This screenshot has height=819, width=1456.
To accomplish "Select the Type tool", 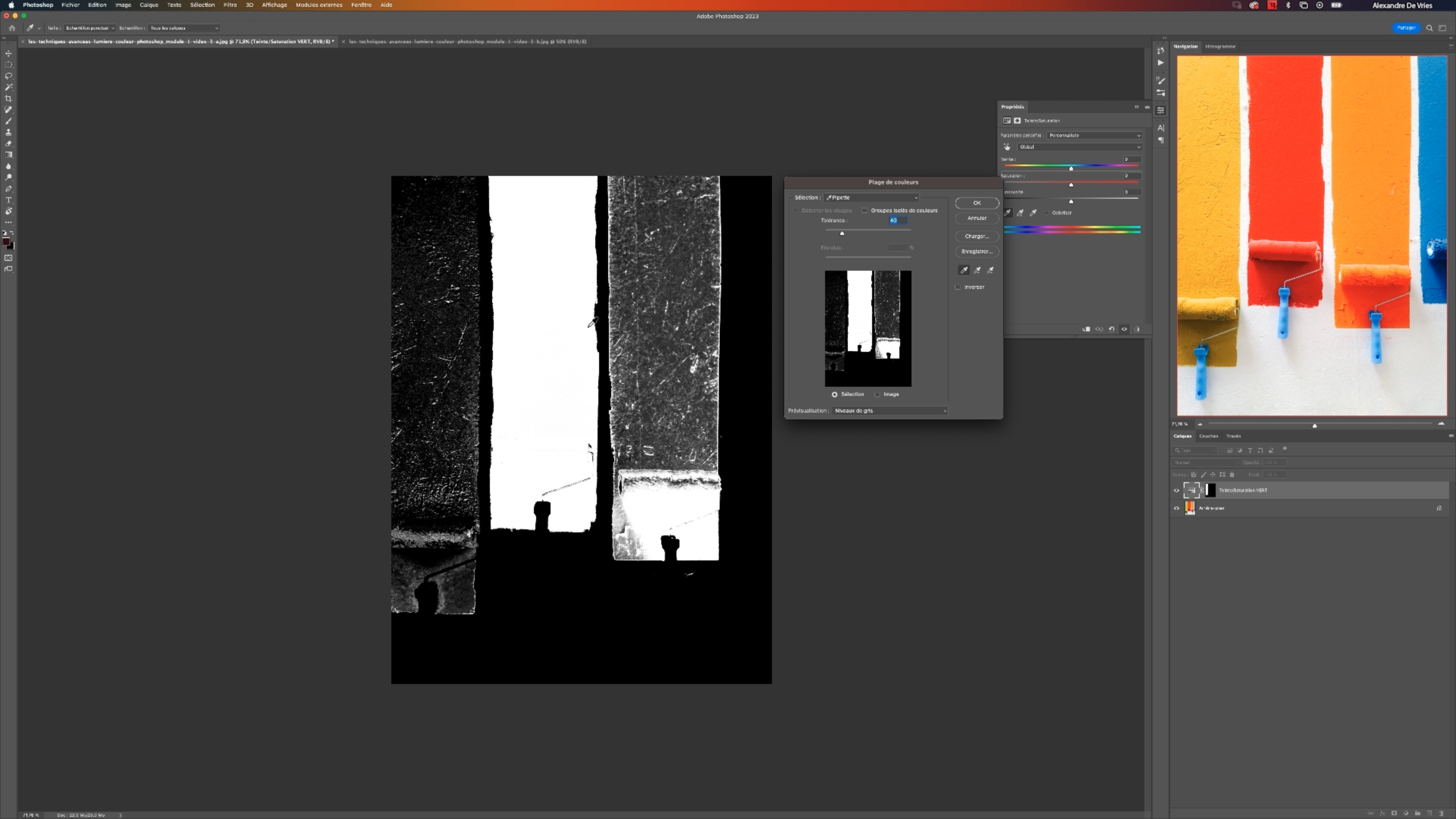I will point(8,200).
